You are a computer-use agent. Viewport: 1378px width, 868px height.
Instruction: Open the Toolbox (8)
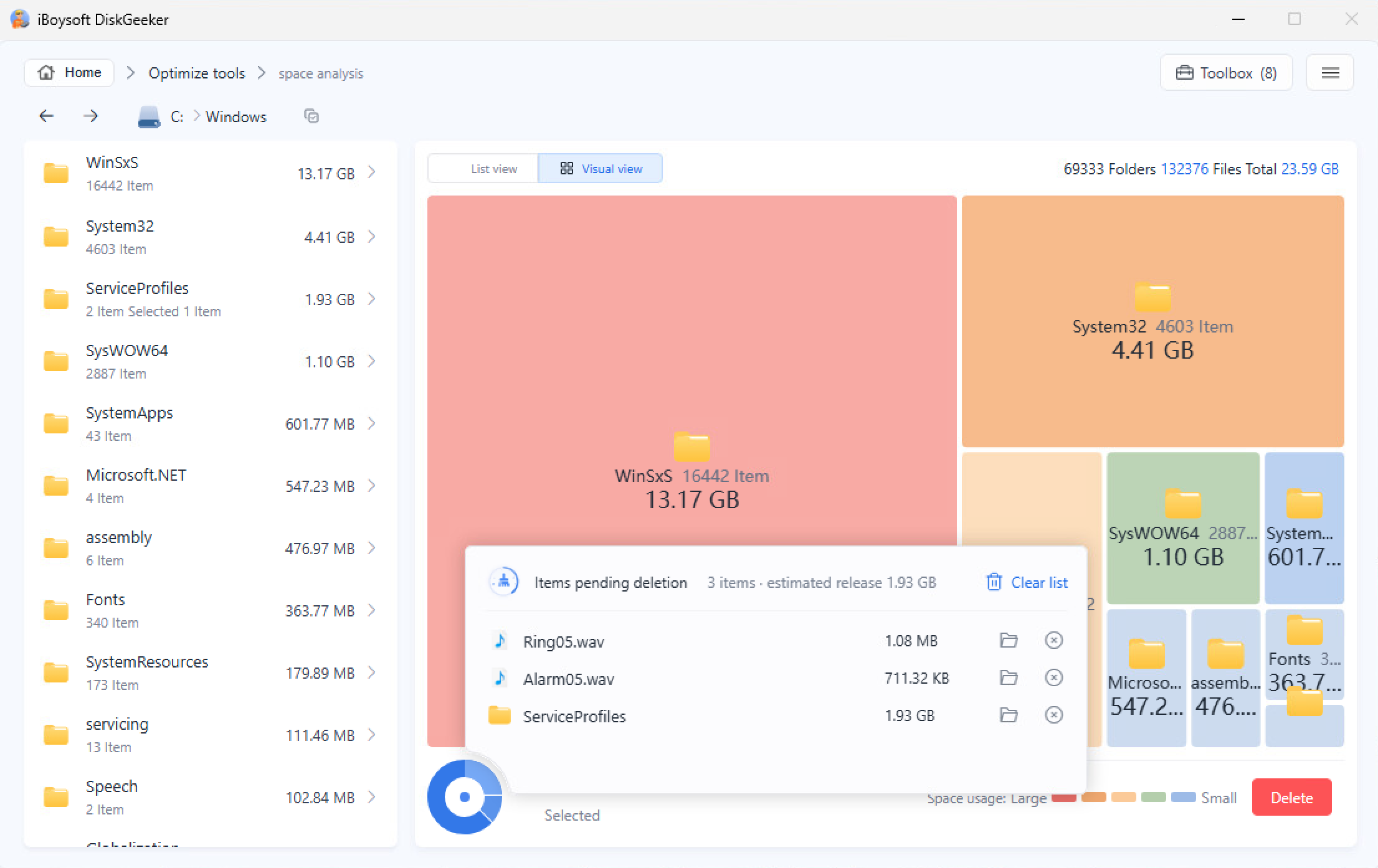pyautogui.click(x=1226, y=73)
